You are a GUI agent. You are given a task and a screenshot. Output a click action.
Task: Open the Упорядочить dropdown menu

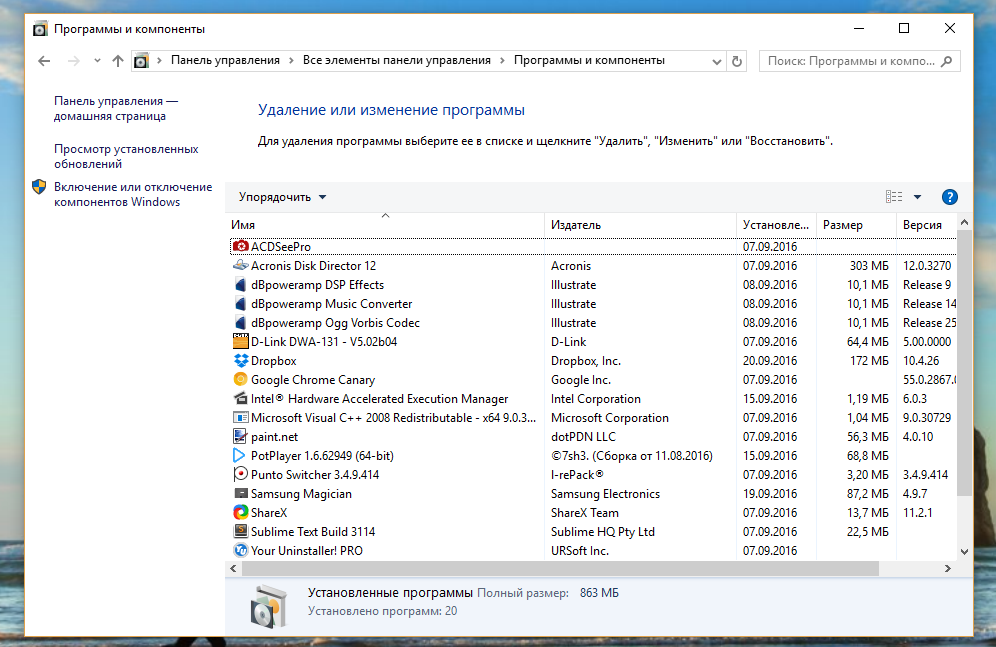tap(282, 197)
